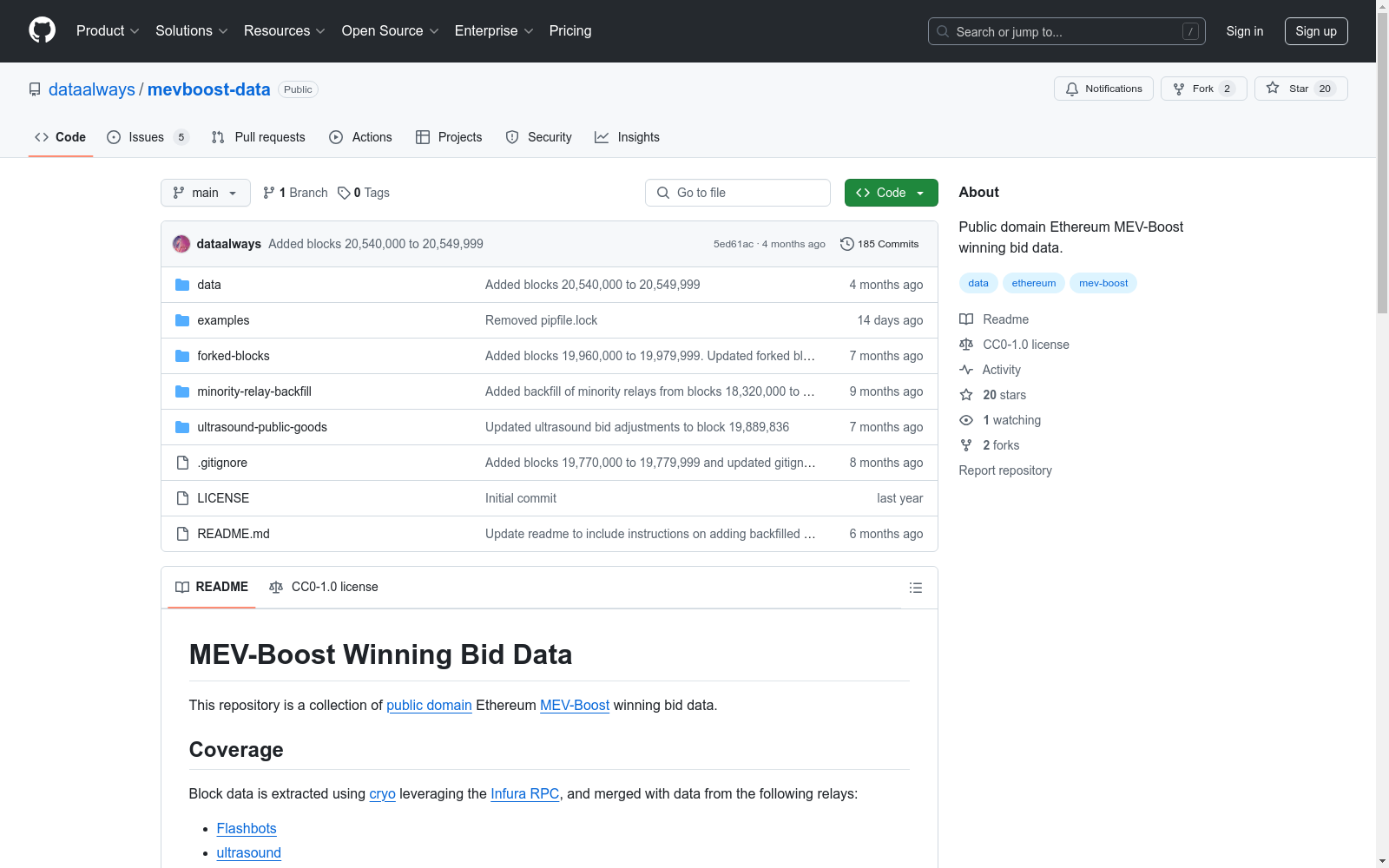
Task: Open the README outline list icon
Action: click(916, 588)
